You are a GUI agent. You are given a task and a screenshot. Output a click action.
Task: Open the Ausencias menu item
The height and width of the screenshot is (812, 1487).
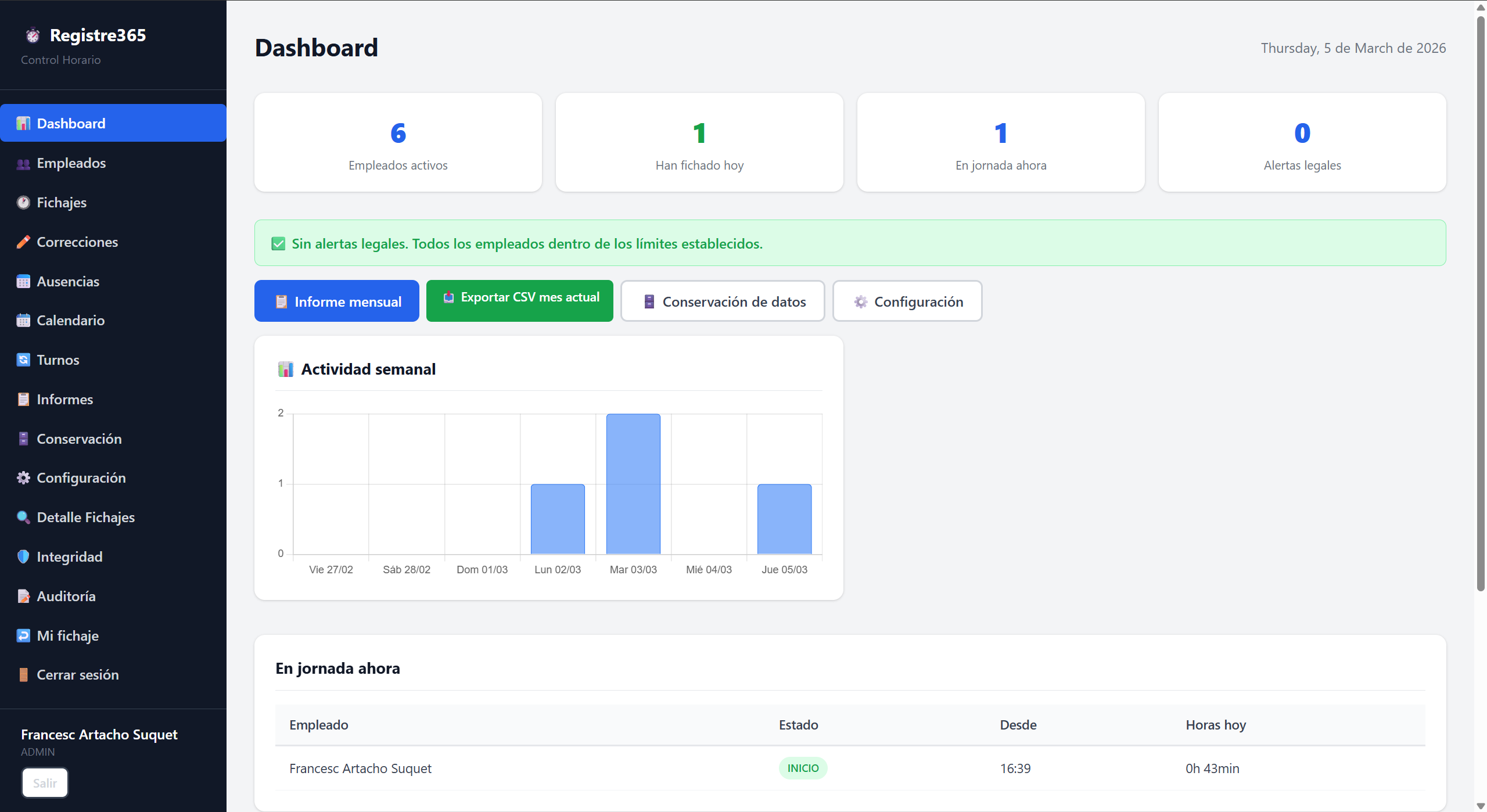point(68,282)
